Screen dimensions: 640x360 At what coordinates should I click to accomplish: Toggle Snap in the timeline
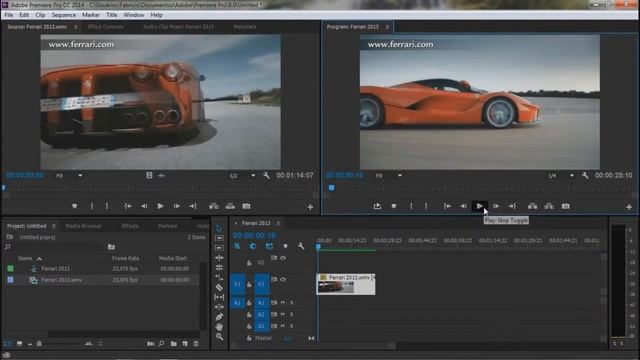click(253, 246)
